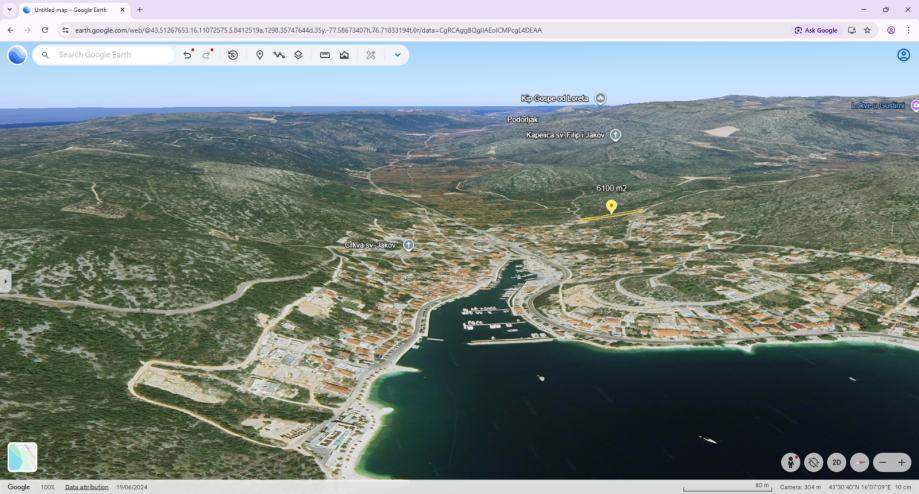Click the 6100 m2 label
Viewport: 919px width, 494px height.
tap(611, 188)
